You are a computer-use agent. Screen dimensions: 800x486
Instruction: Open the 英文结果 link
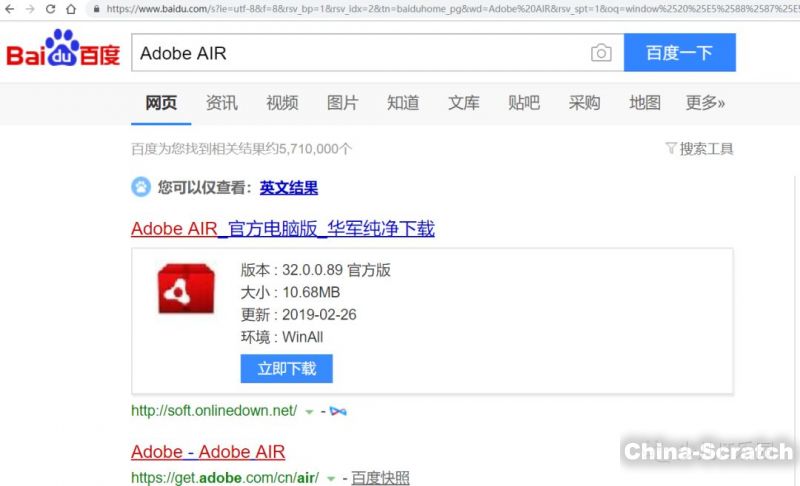tap(288, 187)
